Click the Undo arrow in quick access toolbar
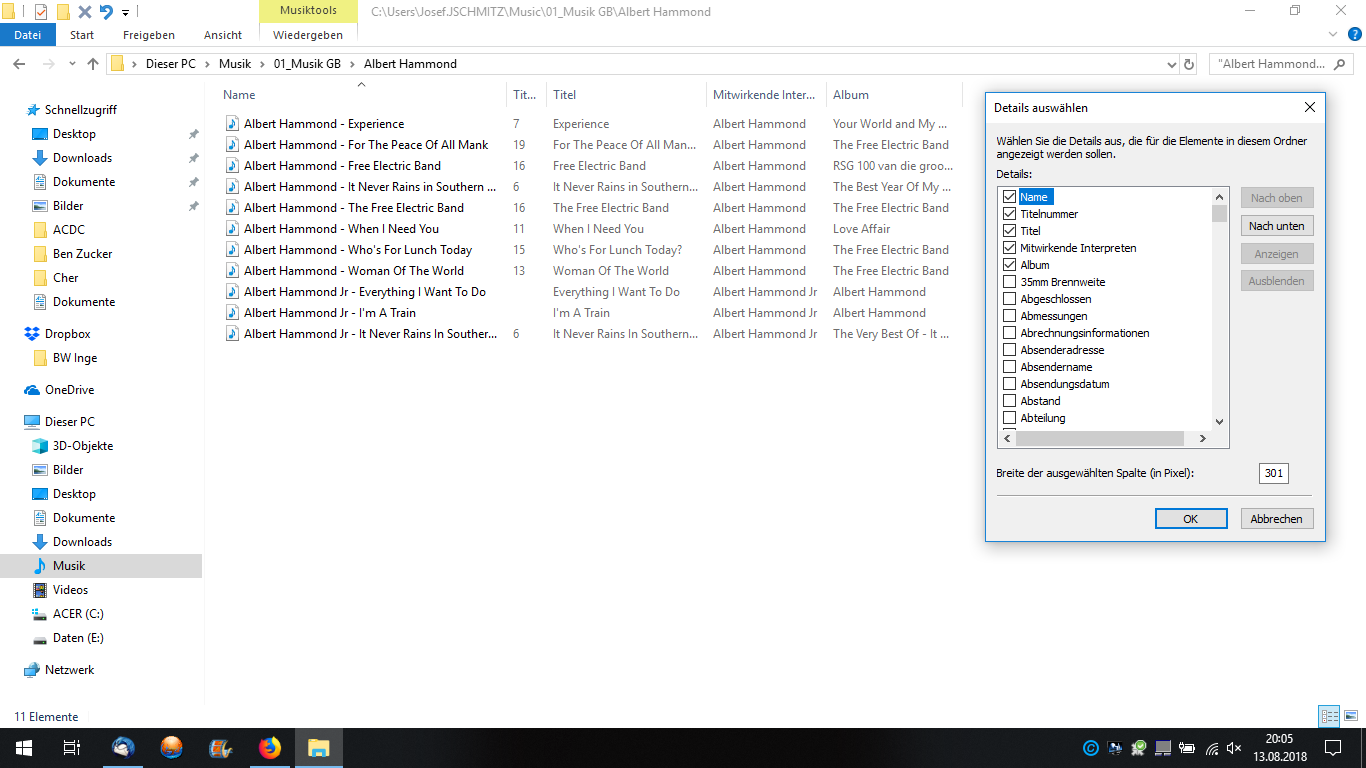 106,12
